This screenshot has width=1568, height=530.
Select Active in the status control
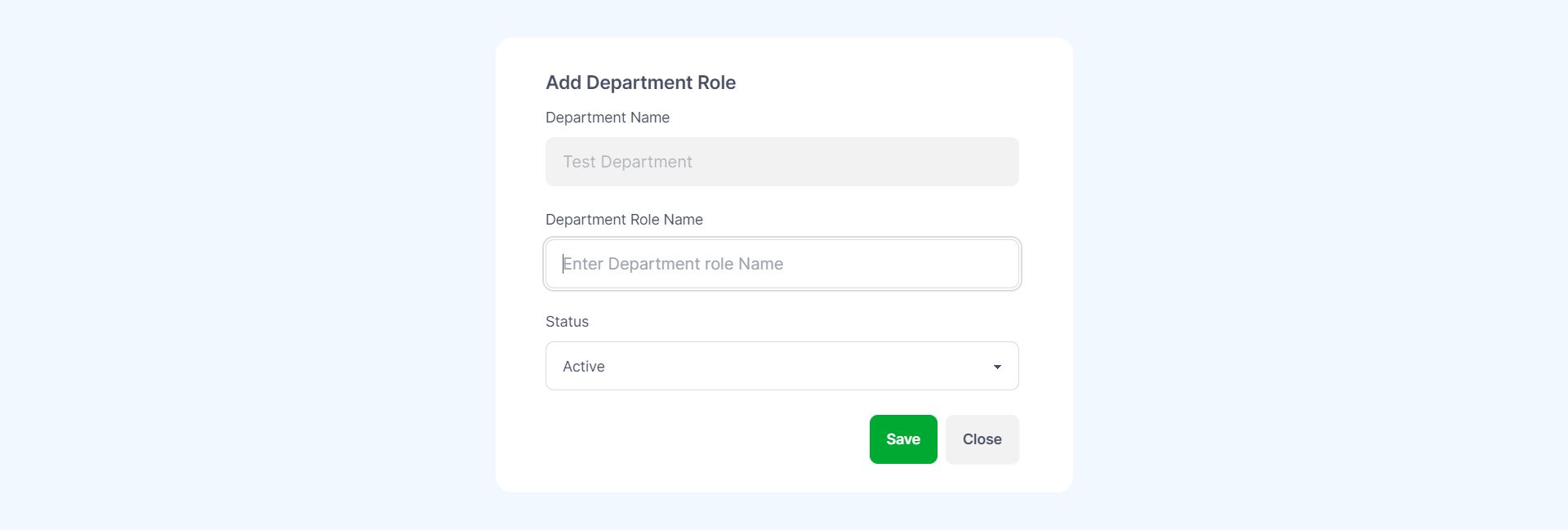tap(782, 366)
